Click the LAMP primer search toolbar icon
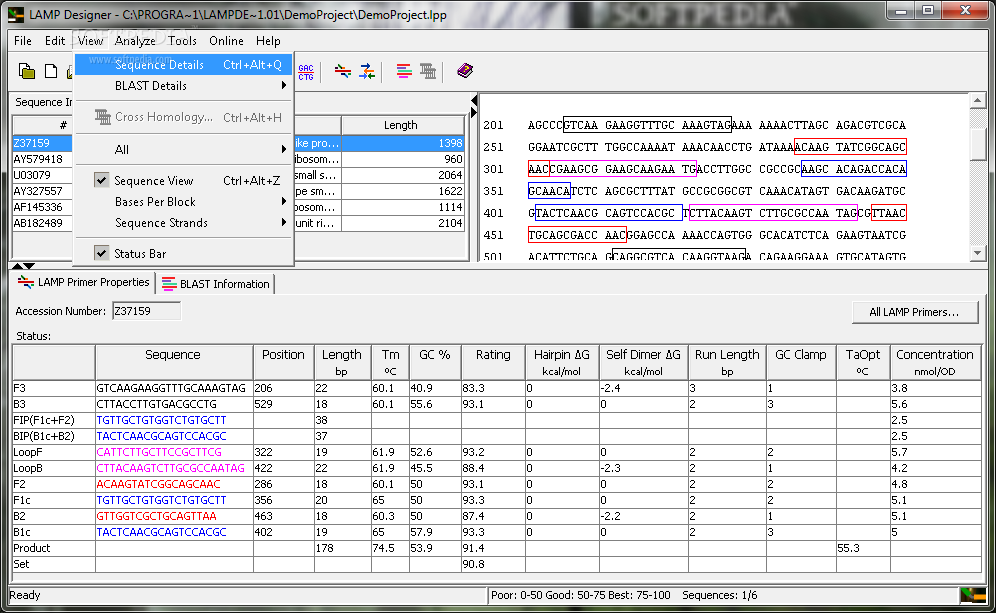996x613 pixels. [x=343, y=71]
